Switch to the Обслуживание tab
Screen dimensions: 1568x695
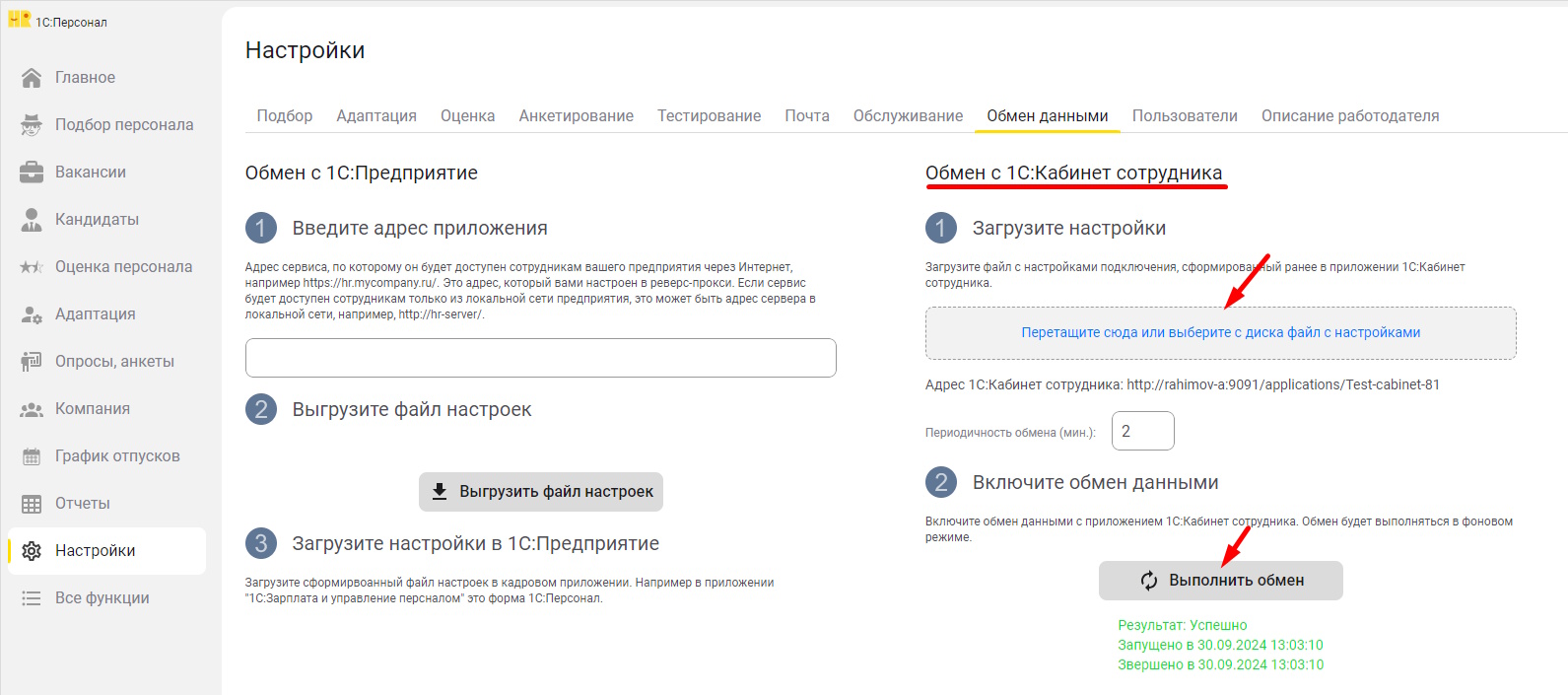click(909, 115)
